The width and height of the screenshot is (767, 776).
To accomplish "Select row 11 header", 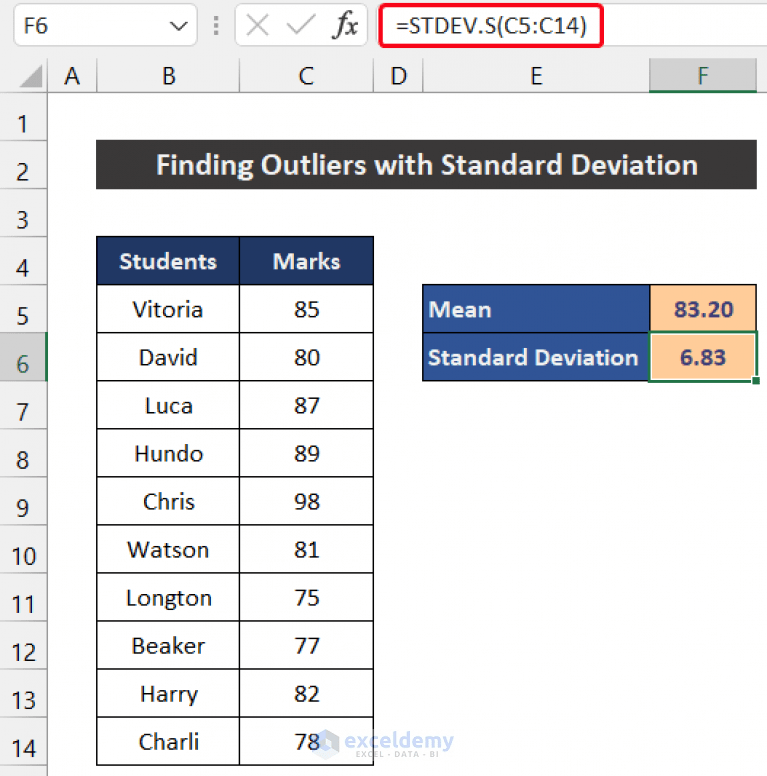I will click(x=23, y=597).
